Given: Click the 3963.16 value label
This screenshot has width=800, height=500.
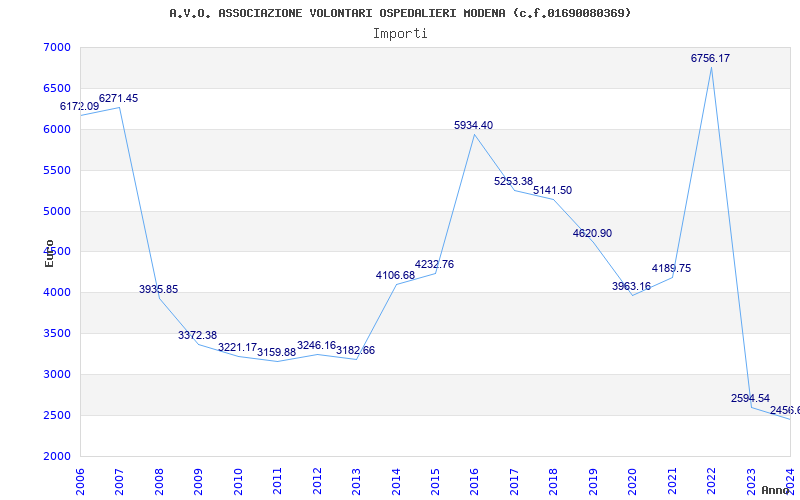Looking at the screenshot, I should 632,286.
